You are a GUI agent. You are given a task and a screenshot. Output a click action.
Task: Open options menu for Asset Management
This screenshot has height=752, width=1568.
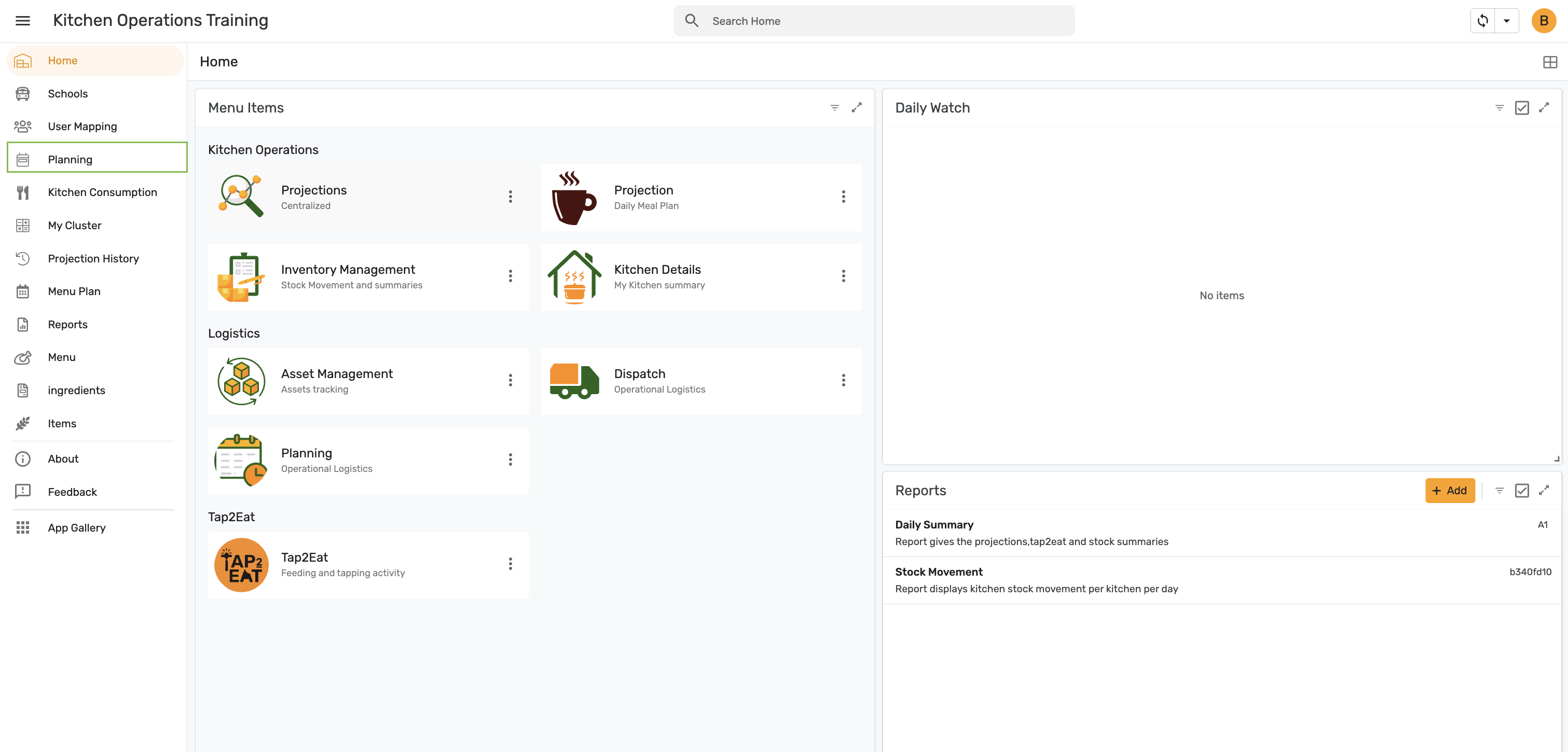coord(510,380)
